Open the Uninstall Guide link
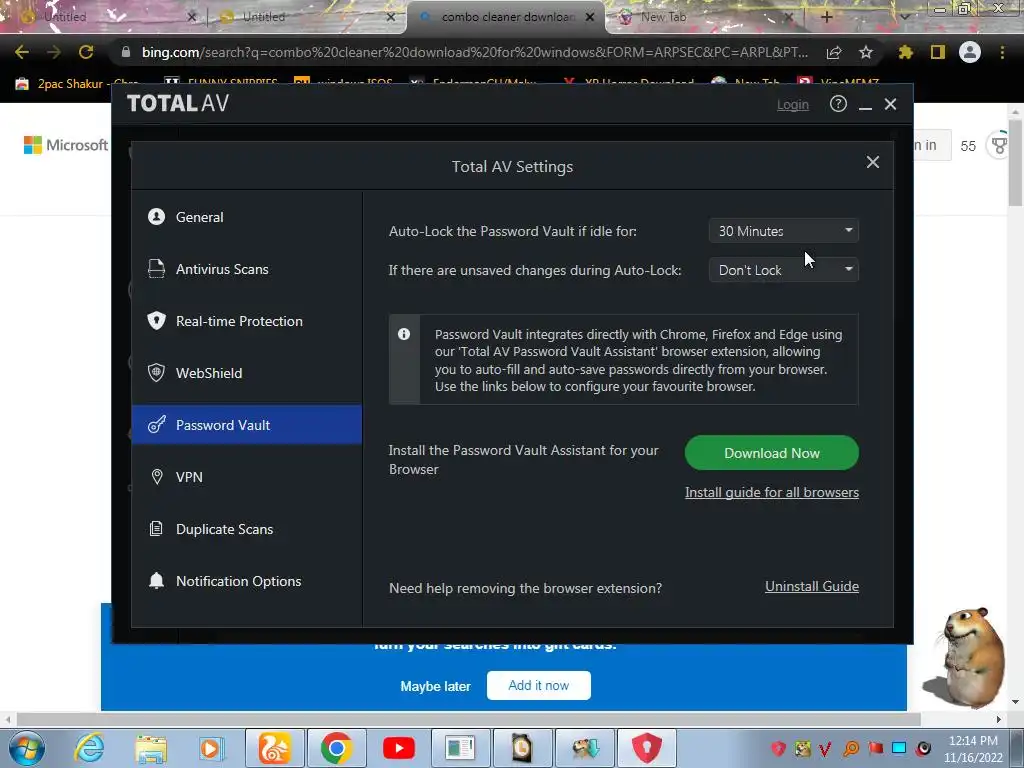 [x=812, y=586]
